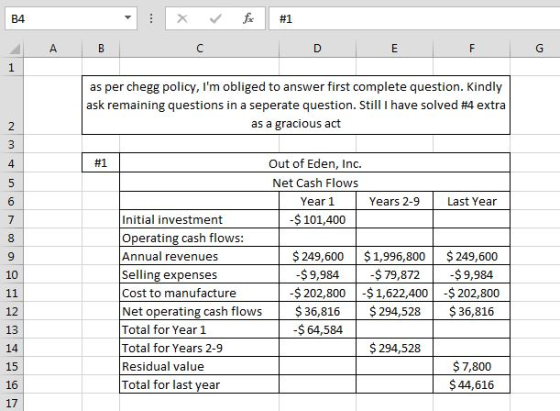Select column C header
The height and width of the screenshot is (411, 560).
click(199, 49)
